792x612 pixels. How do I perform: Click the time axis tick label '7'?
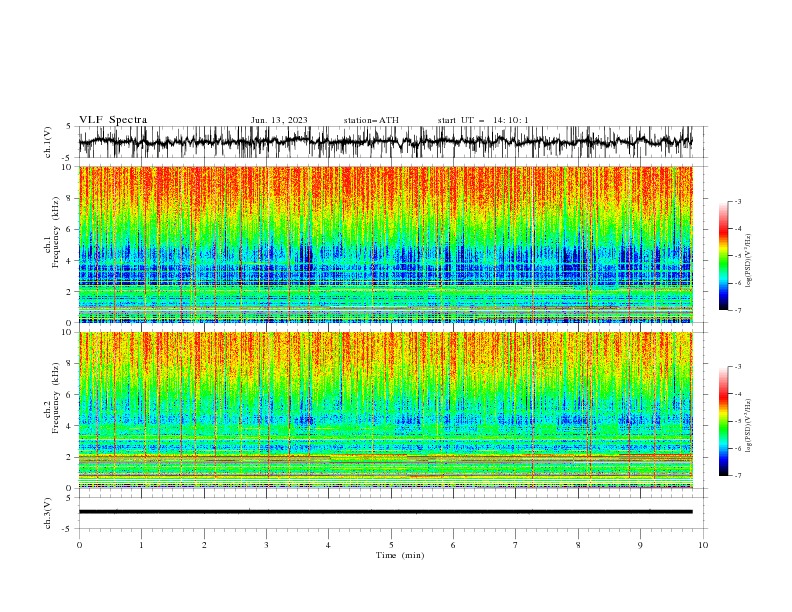[516, 545]
